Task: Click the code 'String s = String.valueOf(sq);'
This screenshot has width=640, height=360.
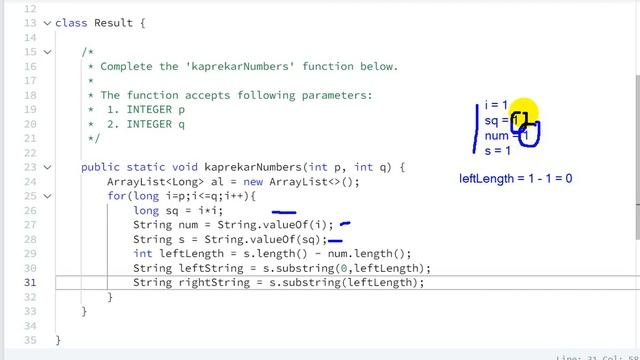Action: (230, 239)
